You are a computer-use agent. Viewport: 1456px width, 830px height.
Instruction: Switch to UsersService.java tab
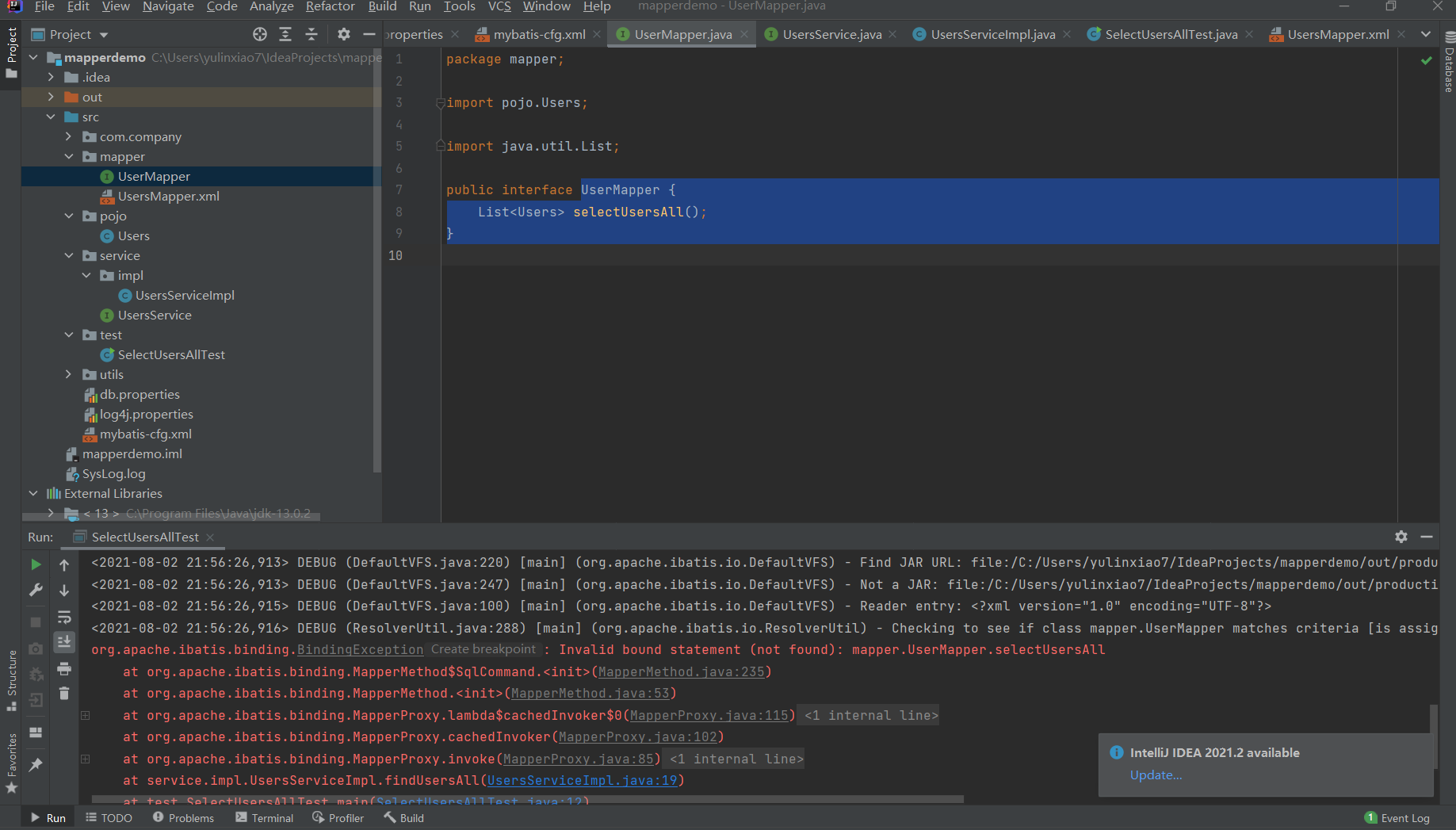[831, 34]
